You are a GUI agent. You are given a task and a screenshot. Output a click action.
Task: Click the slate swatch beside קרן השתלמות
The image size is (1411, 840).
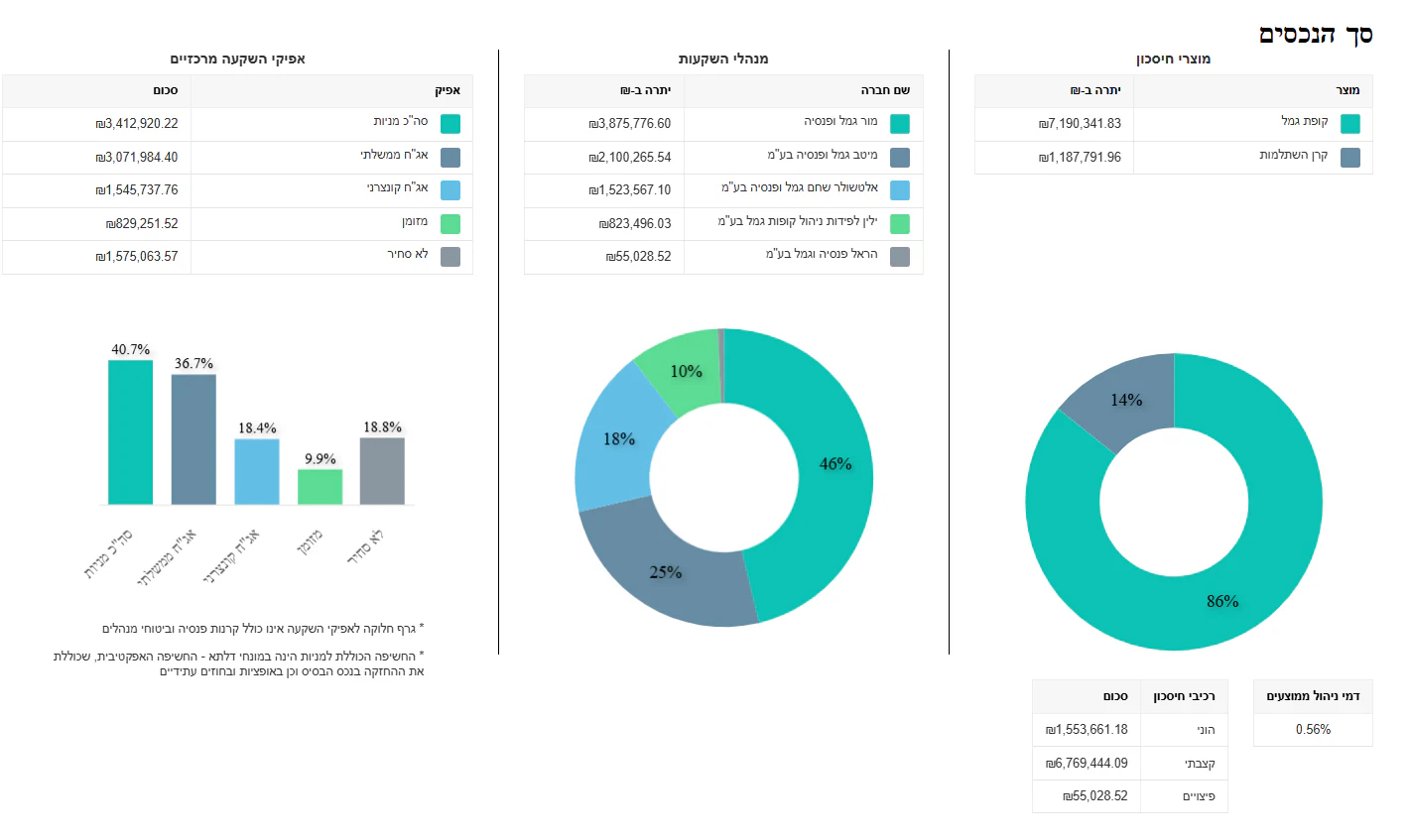click(1349, 157)
